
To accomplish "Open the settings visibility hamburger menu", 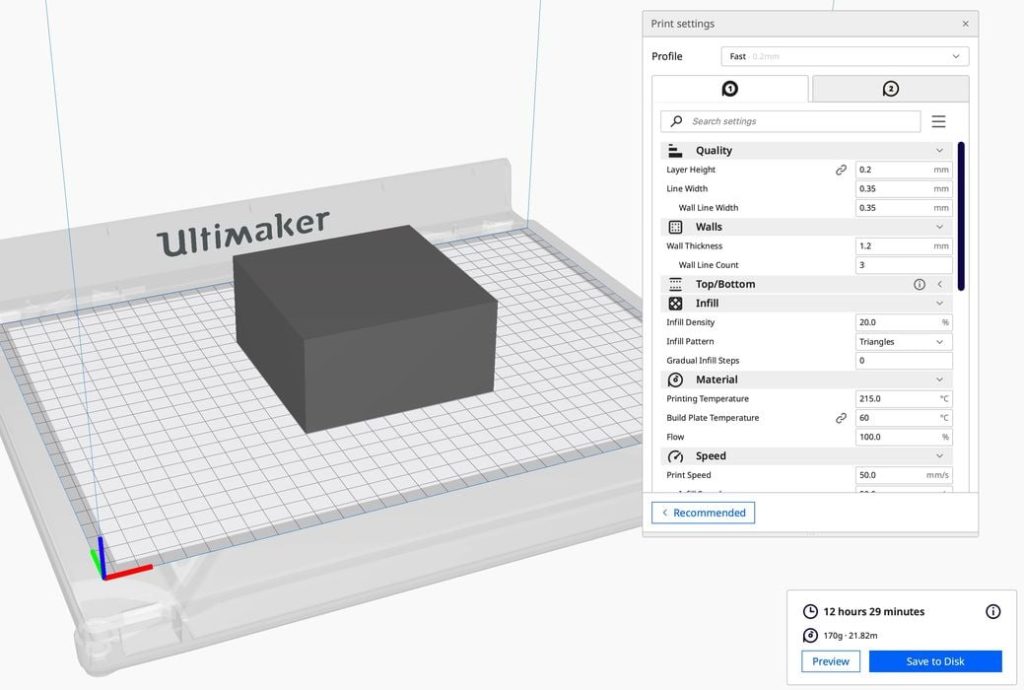I will 938,121.
